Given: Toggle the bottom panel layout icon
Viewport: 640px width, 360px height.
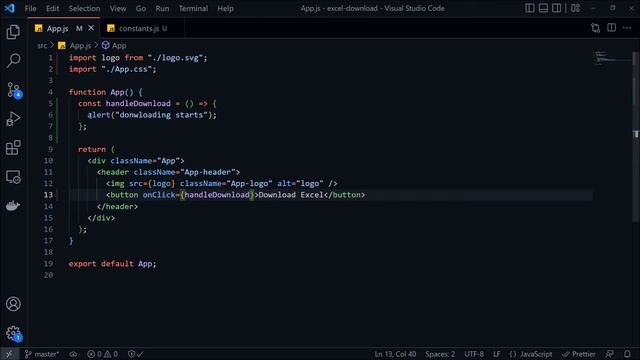Looking at the screenshot, I should click(543, 8).
